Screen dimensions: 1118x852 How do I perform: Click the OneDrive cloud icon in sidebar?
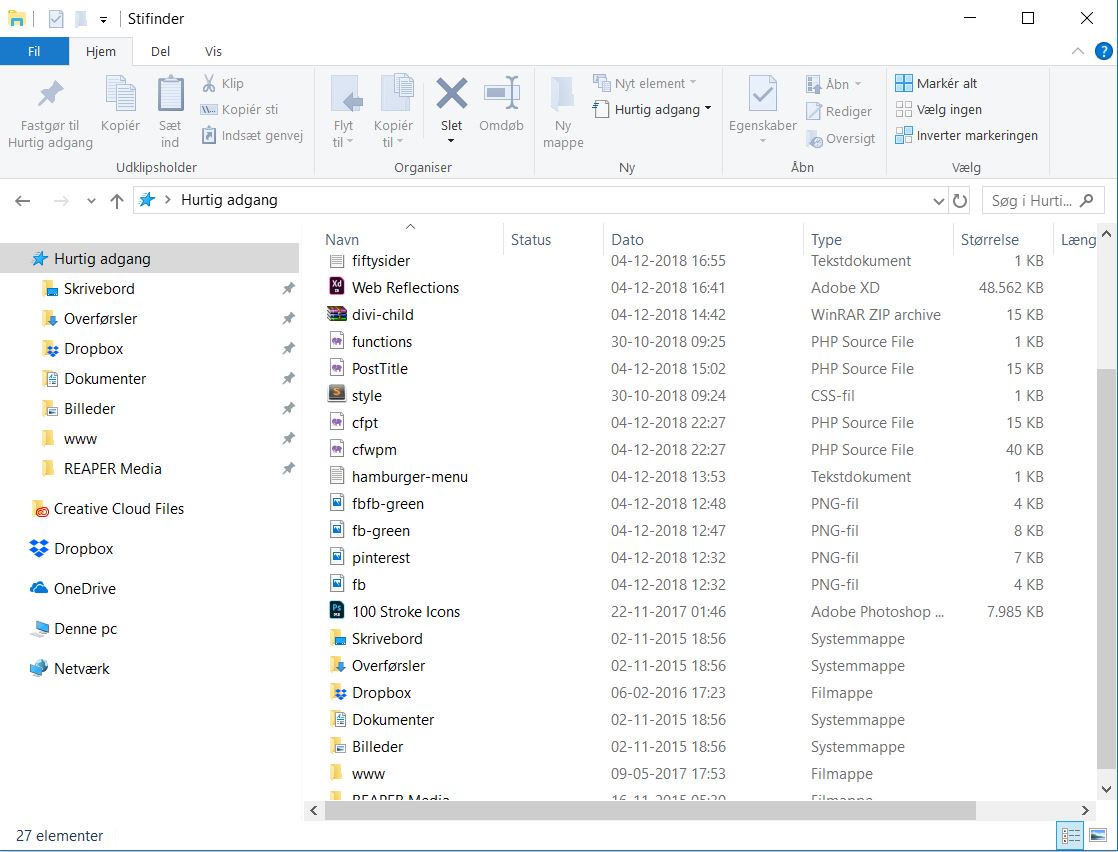click(39, 588)
